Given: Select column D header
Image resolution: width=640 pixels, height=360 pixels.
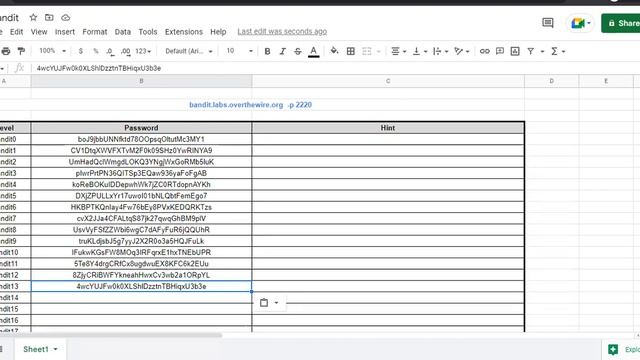Looking at the screenshot, I should 551,81.
